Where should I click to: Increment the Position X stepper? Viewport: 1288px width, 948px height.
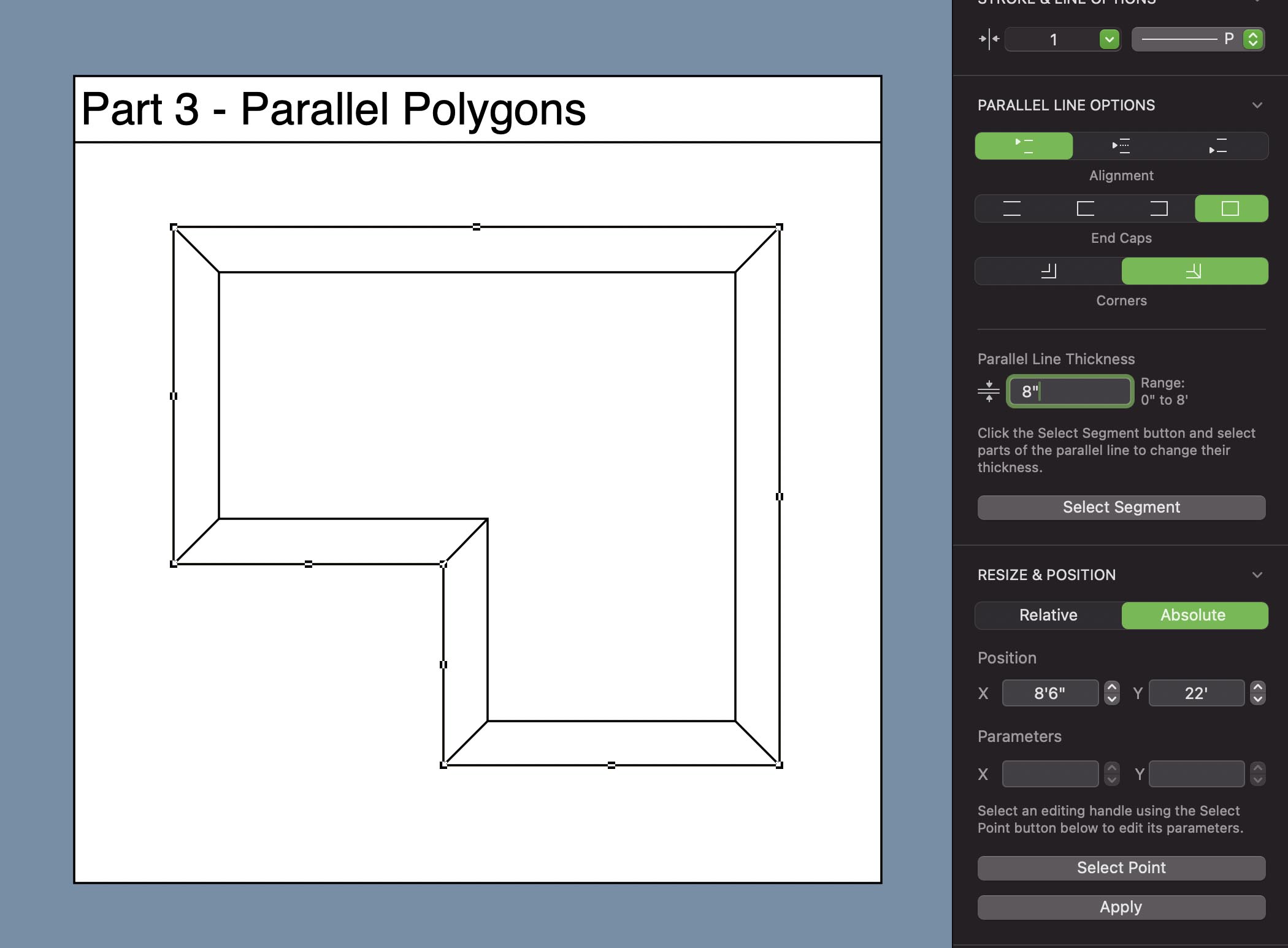pyautogui.click(x=1112, y=687)
